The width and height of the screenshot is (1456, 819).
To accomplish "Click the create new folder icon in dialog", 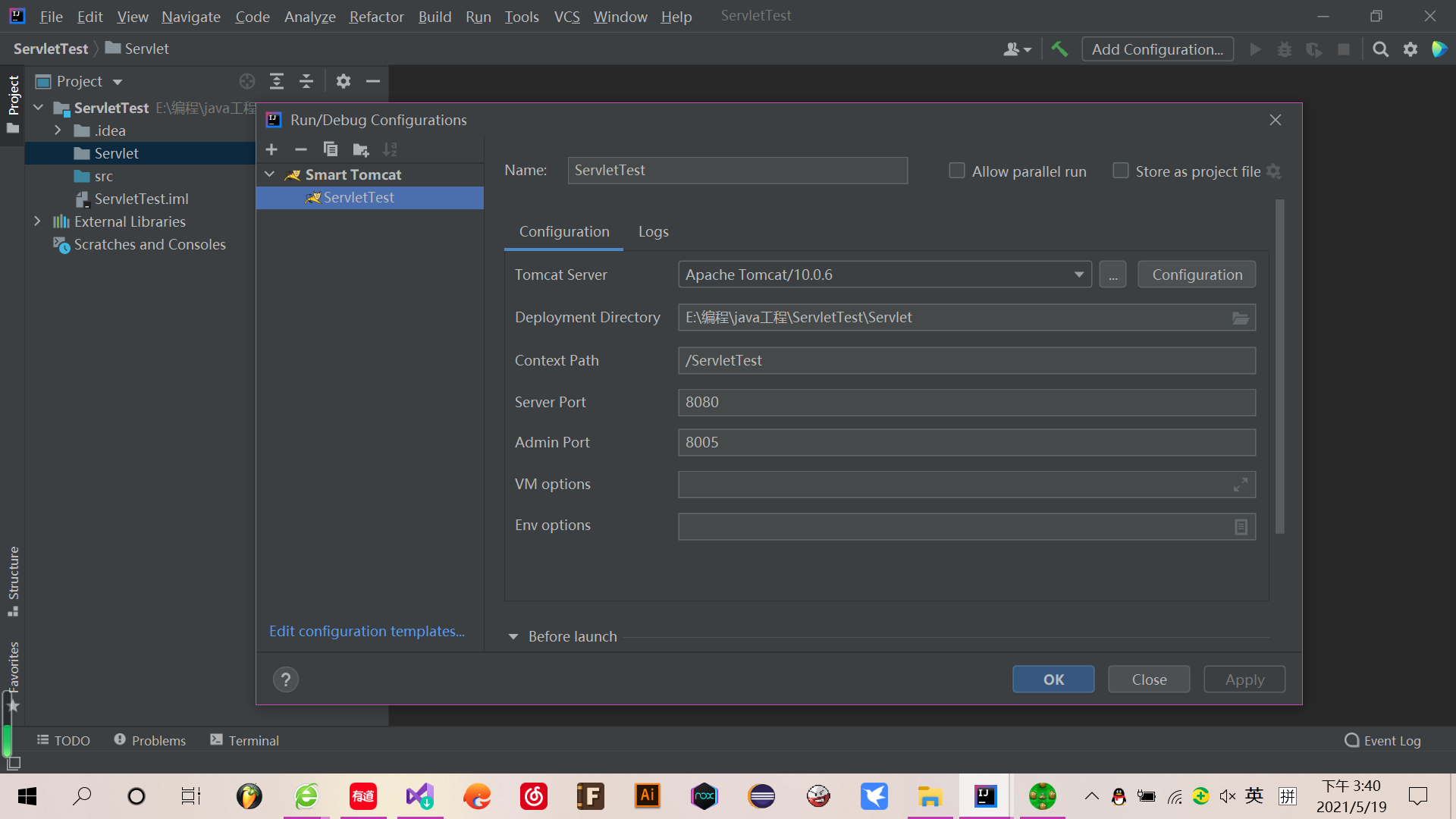I will (360, 149).
